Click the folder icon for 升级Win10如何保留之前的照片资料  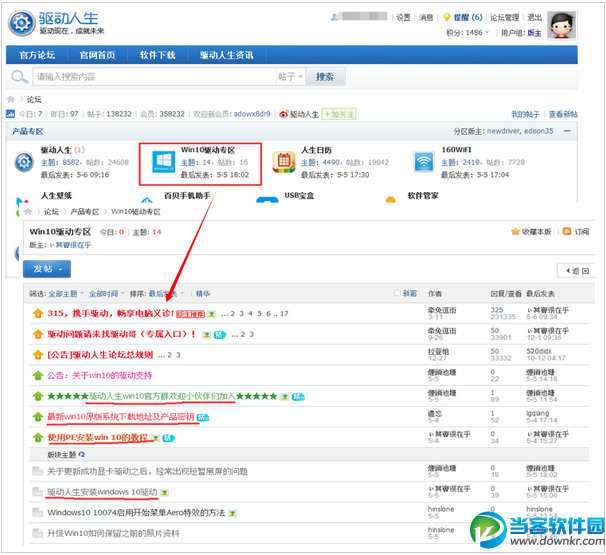tap(37, 533)
